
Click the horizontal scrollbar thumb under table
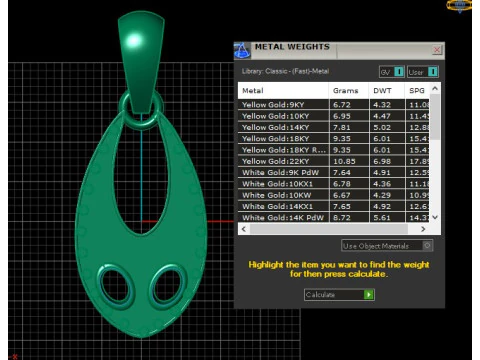(x=329, y=229)
